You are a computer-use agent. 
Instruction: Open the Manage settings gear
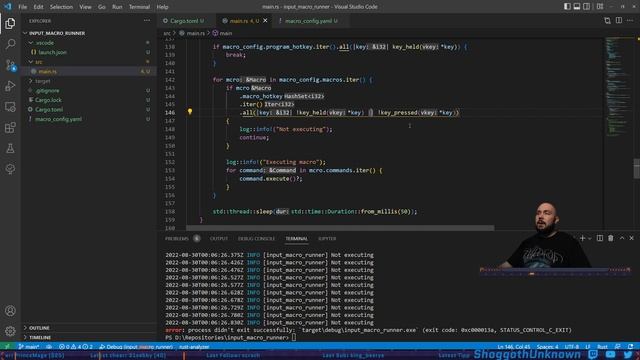click(x=10, y=331)
